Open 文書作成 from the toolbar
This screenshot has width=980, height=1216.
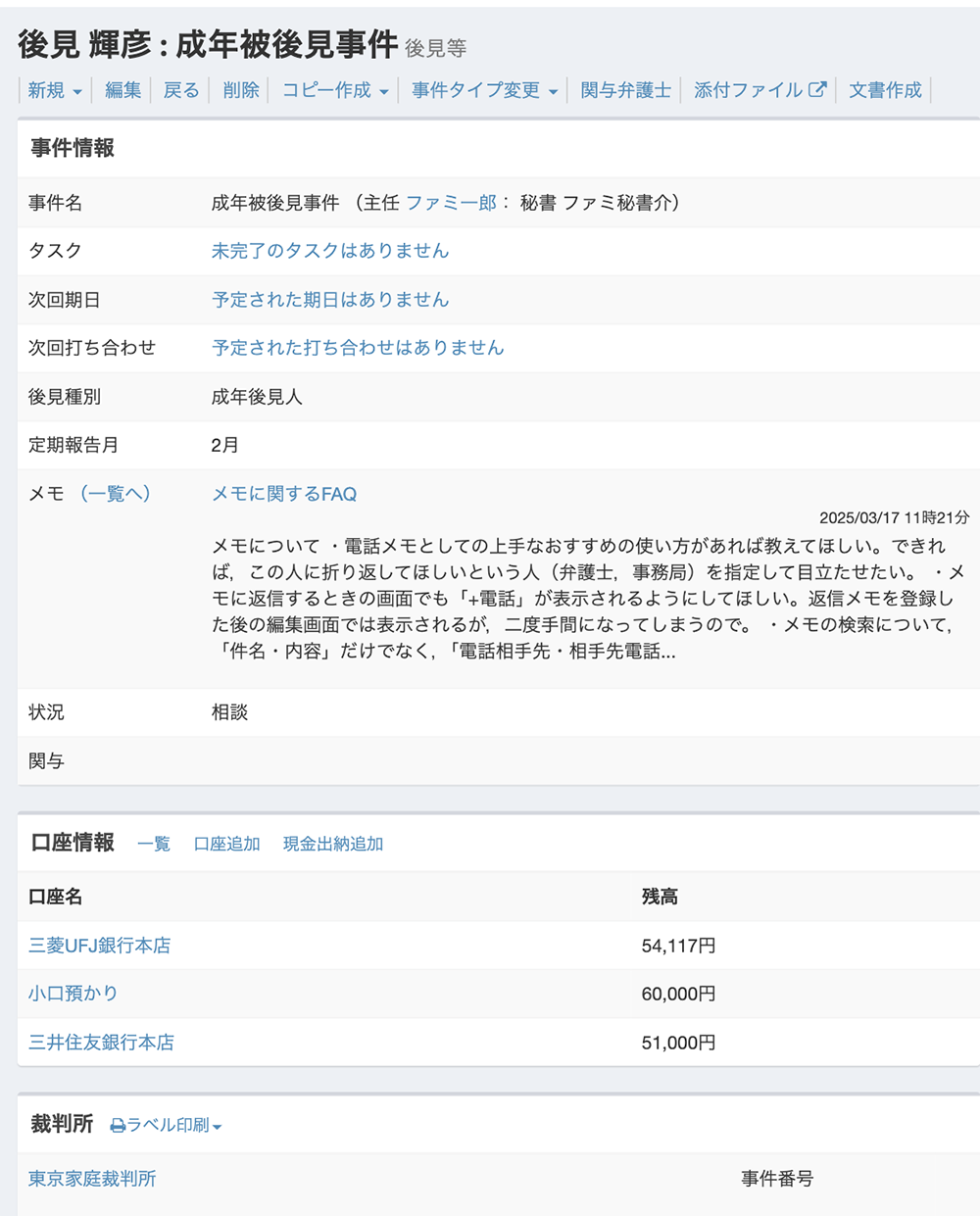click(x=884, y=90)
